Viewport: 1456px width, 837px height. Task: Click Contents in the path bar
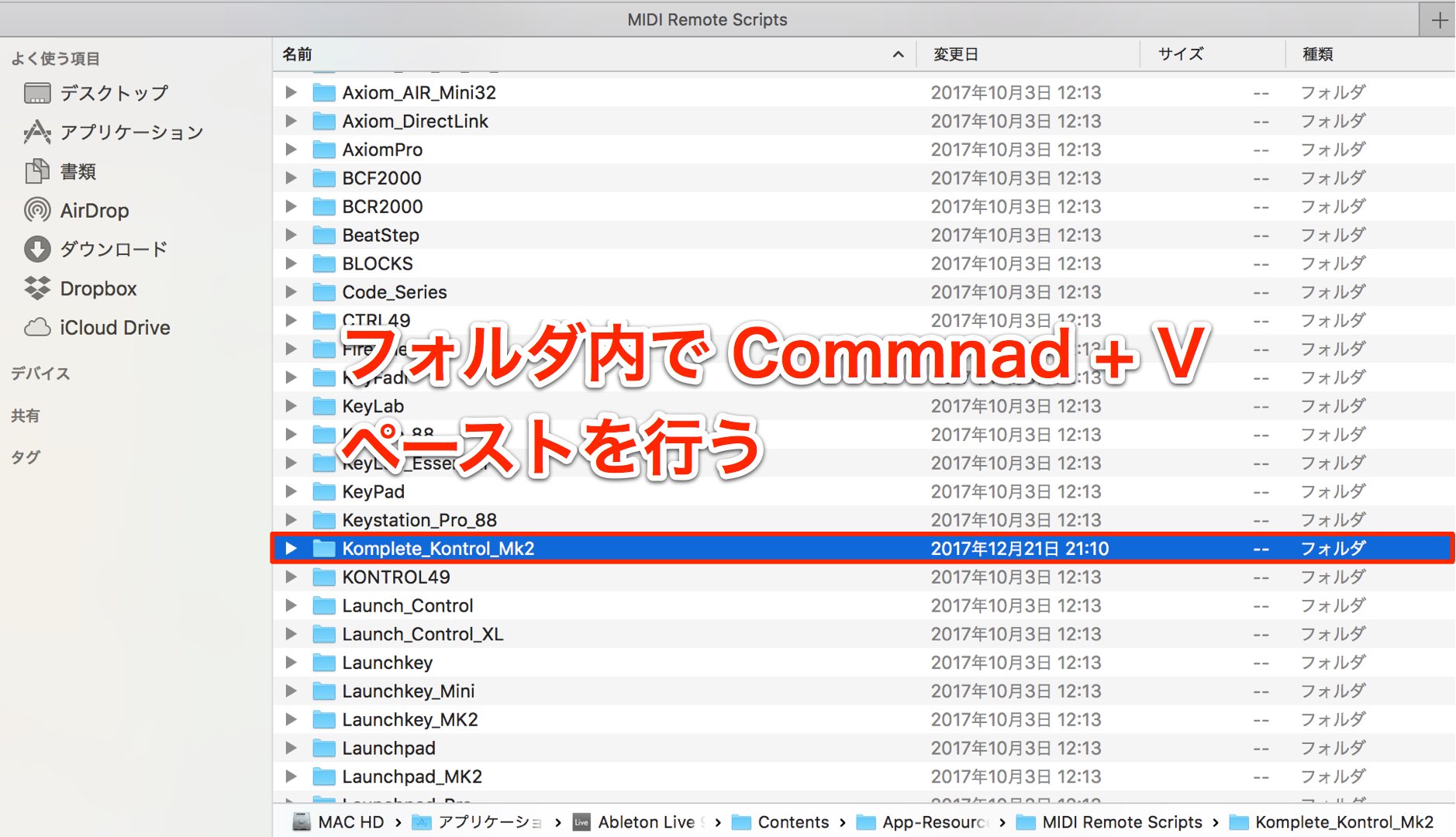pyautogui.click(x=781, y=822)
